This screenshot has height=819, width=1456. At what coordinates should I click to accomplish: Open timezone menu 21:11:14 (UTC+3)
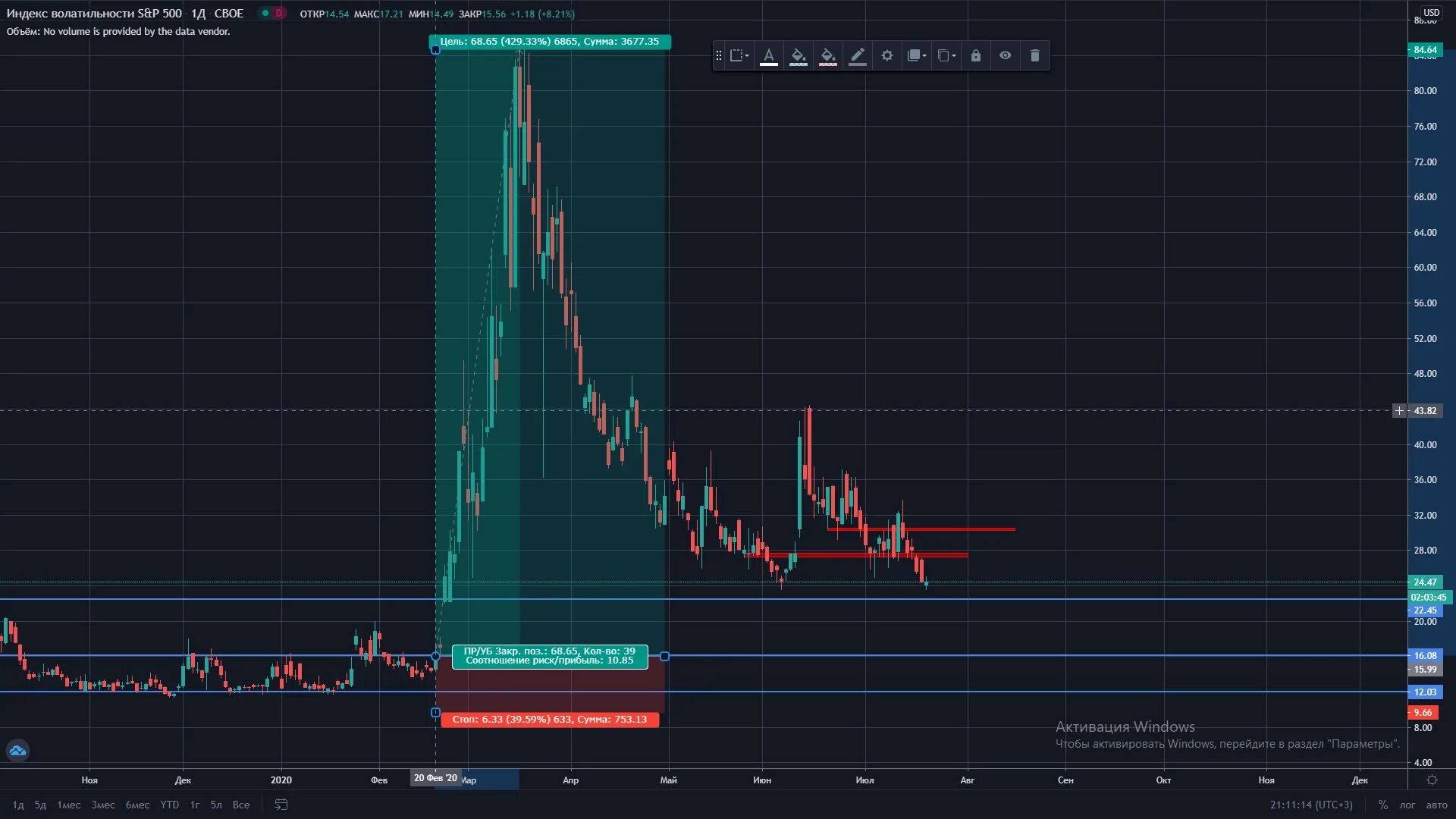(1311, 805)
